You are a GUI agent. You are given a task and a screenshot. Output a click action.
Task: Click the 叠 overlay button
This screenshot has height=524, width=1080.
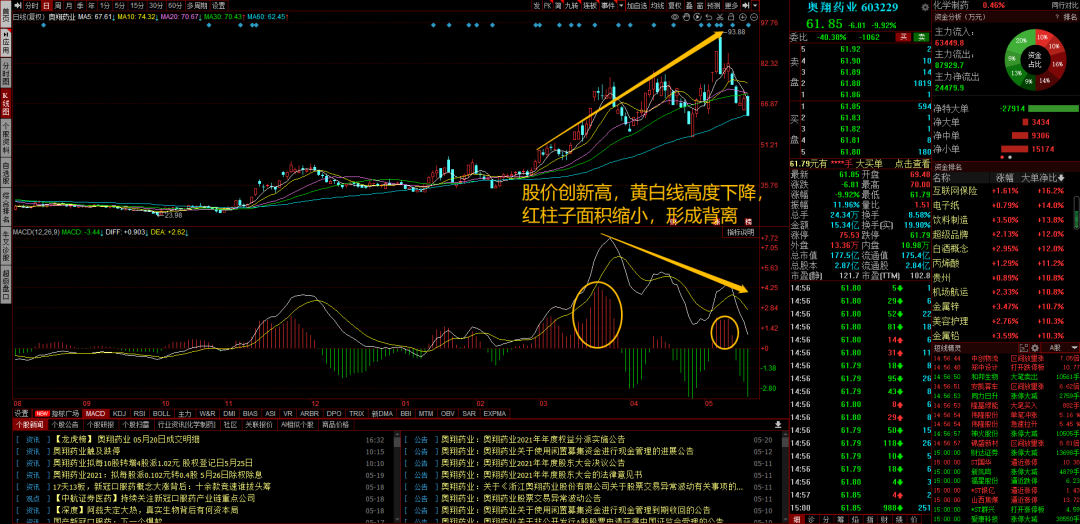click(x=690, y=5)
